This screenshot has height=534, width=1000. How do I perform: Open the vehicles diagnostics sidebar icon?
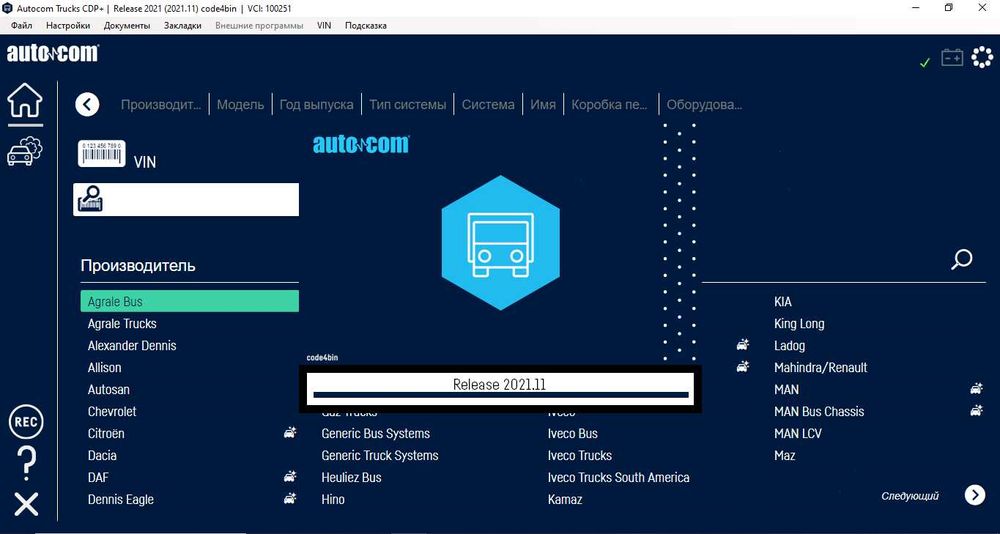(x=25, y=152)
